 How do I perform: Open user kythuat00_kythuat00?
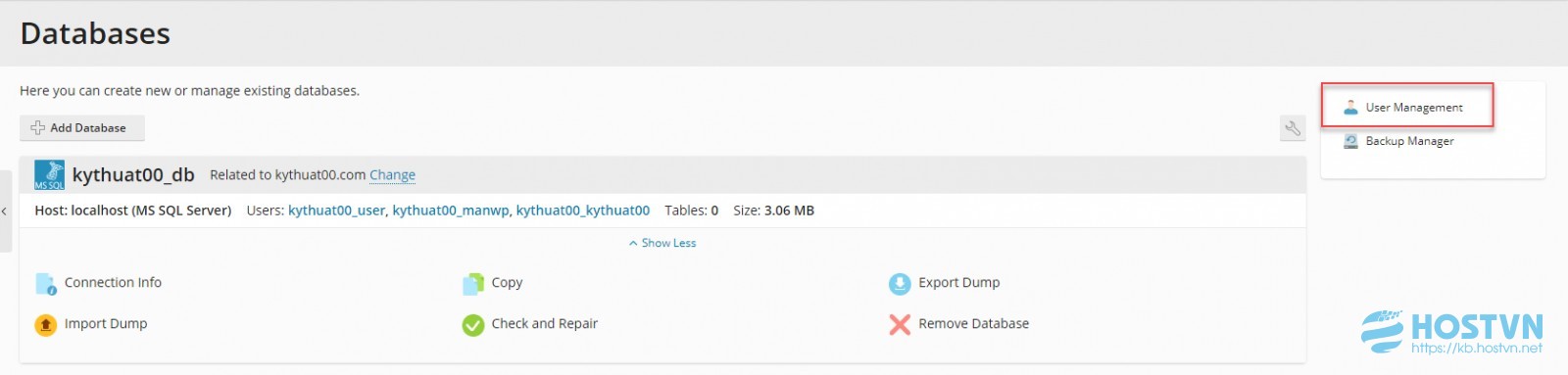583,211
